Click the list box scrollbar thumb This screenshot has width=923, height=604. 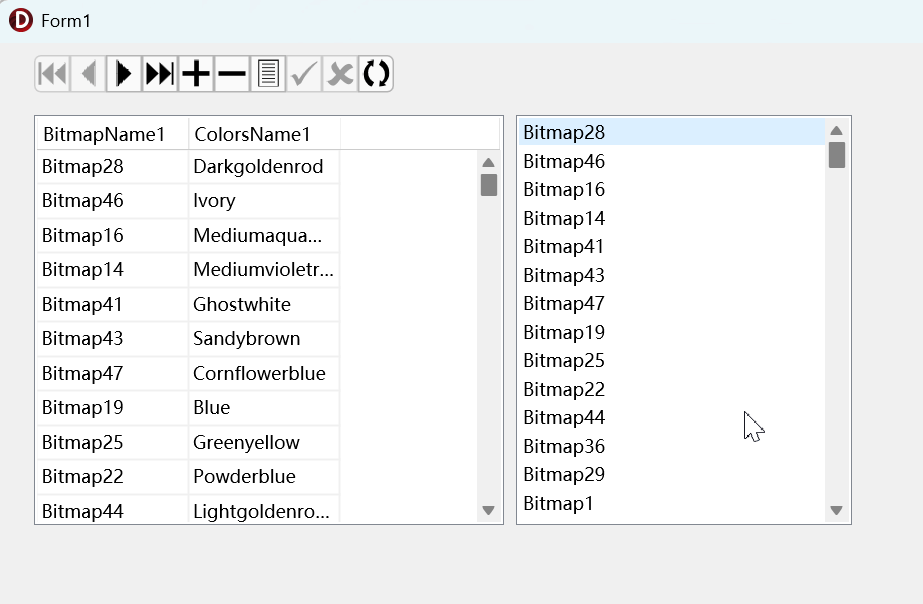click(x=837, y=155)
